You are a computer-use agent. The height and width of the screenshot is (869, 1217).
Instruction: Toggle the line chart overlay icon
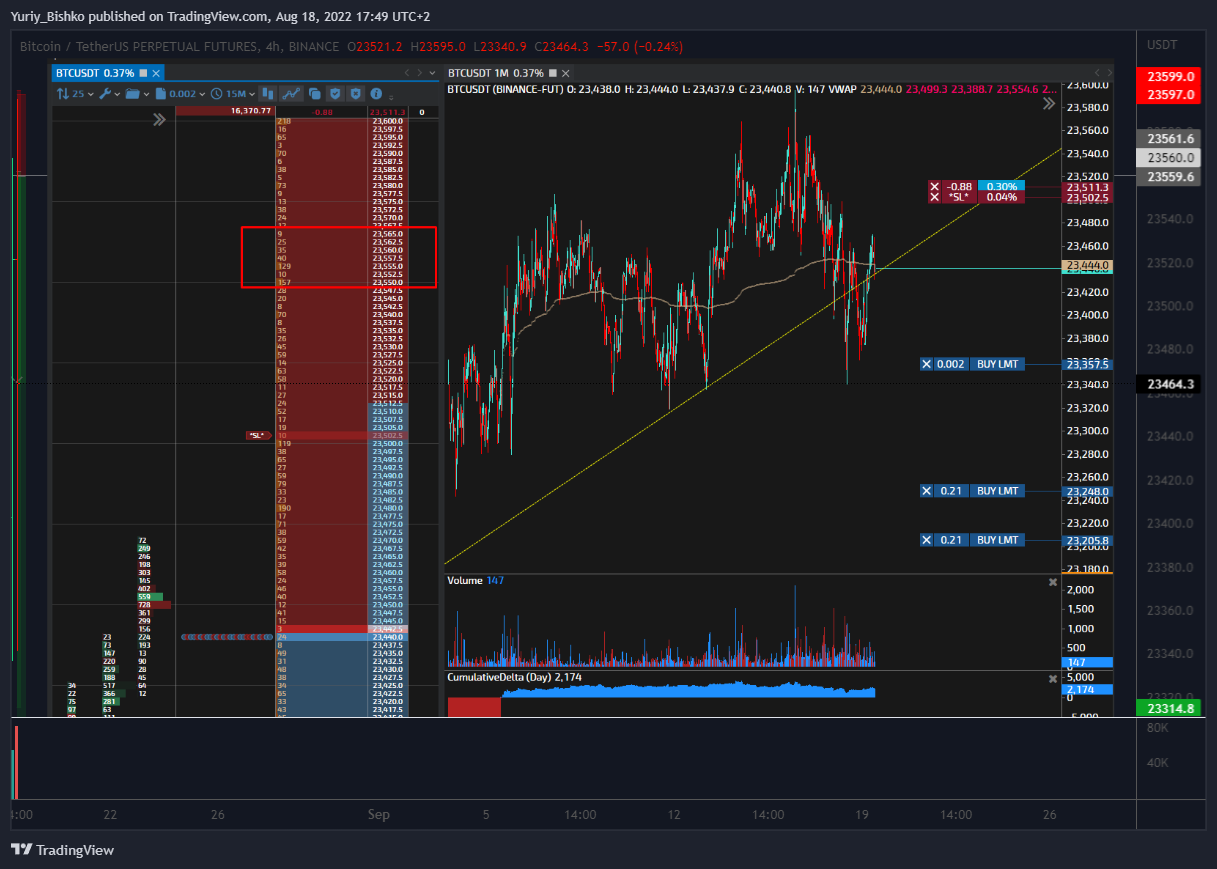[x=291, y=94]
